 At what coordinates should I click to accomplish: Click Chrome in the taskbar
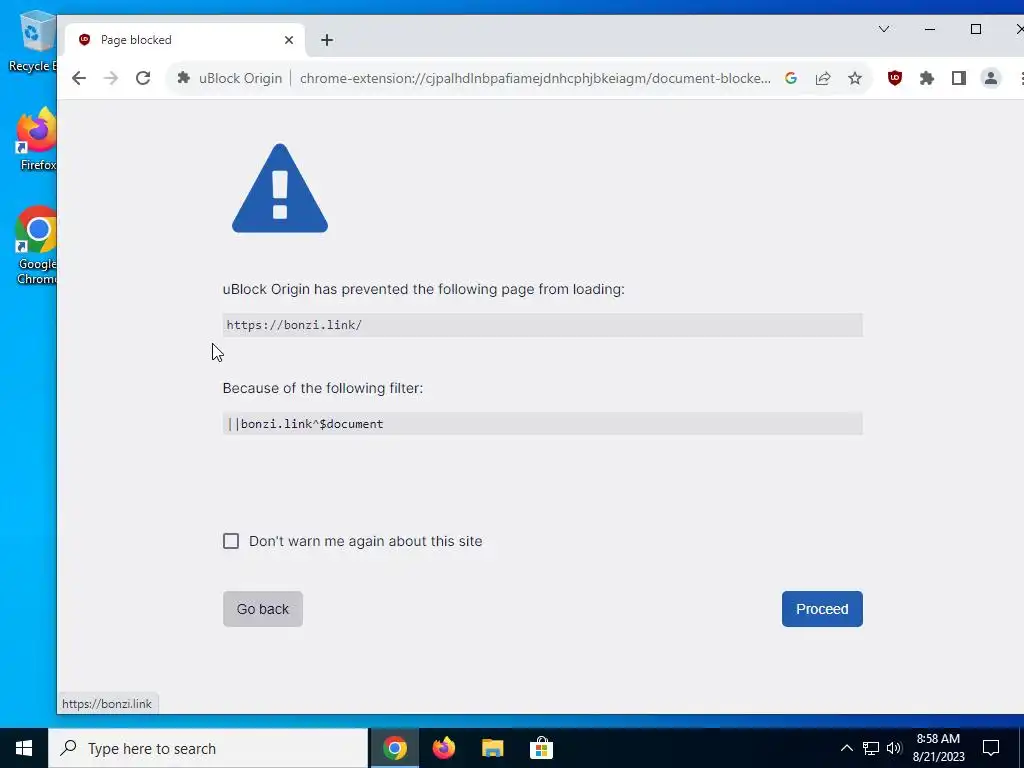tap(394, 748)
